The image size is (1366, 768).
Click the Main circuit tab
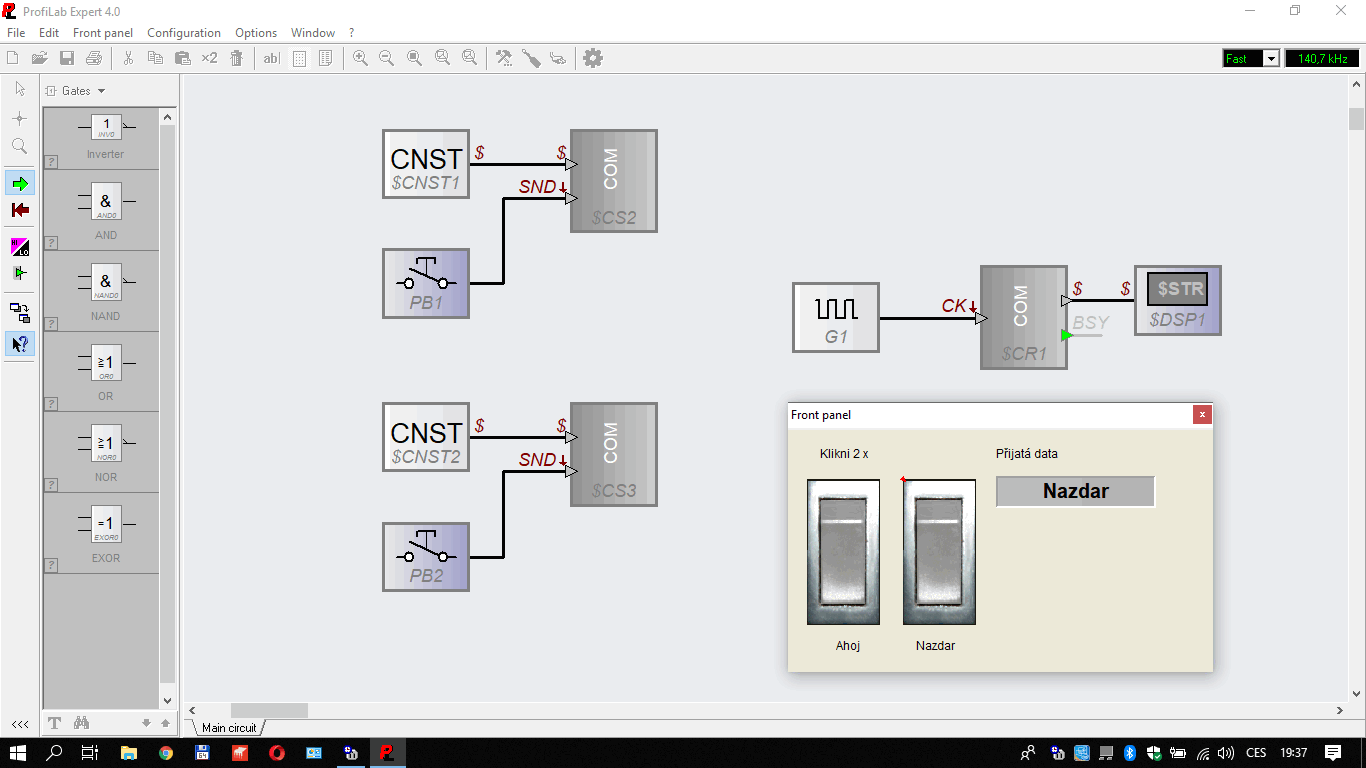[x=229, y=728]
